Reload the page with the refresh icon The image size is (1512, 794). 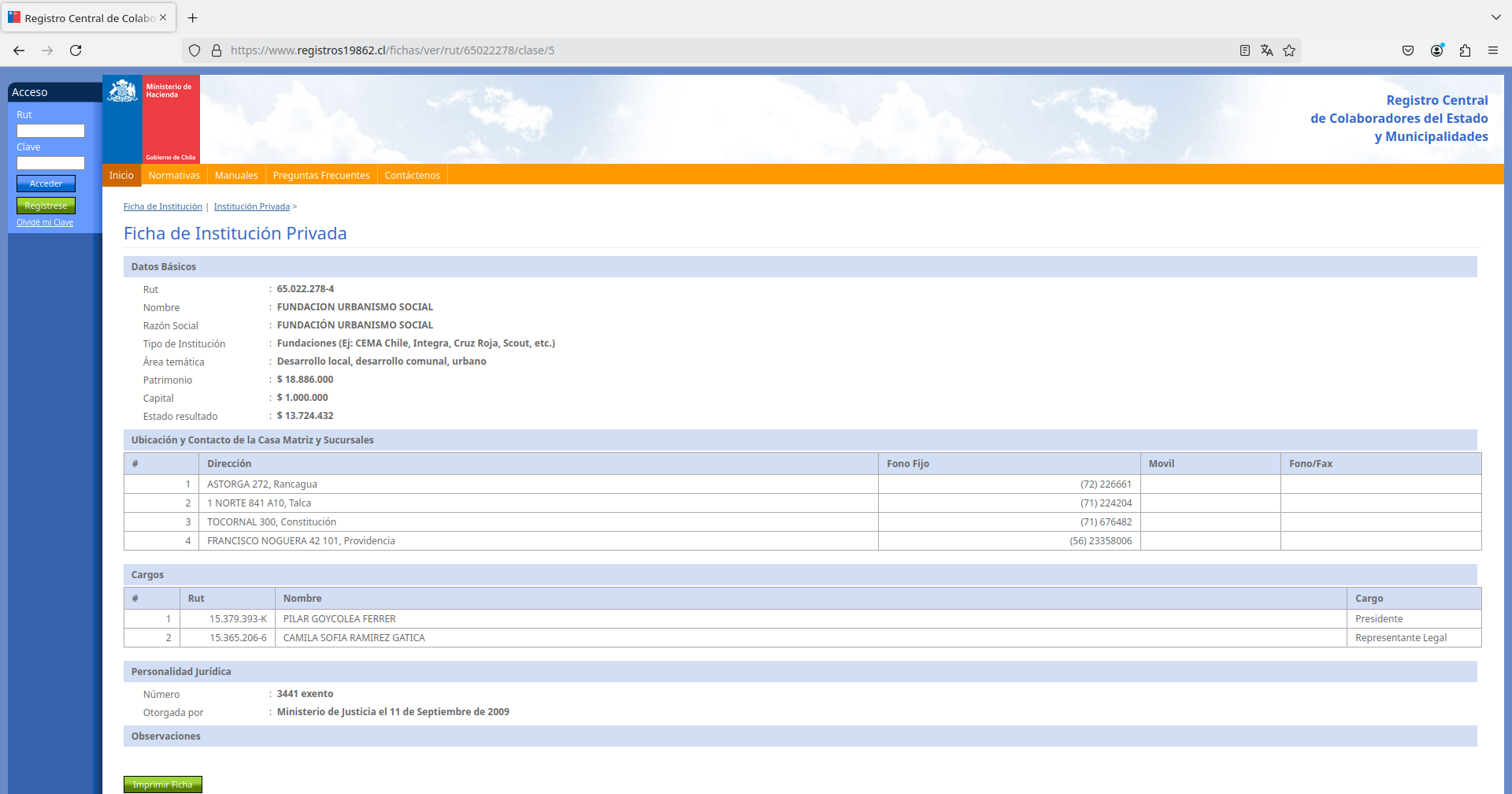[x=76, y=50]
